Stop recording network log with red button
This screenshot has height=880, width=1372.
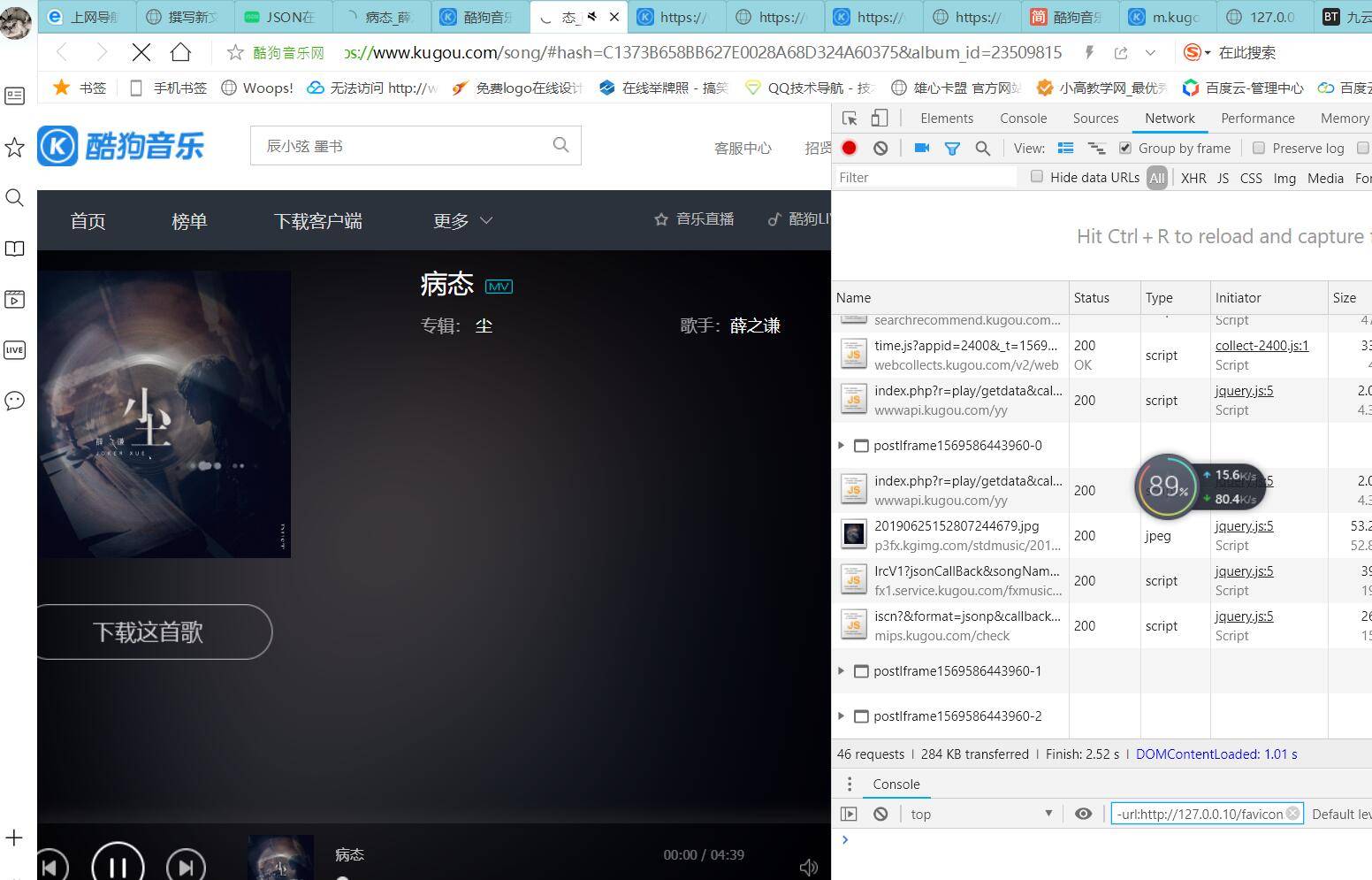850,148
